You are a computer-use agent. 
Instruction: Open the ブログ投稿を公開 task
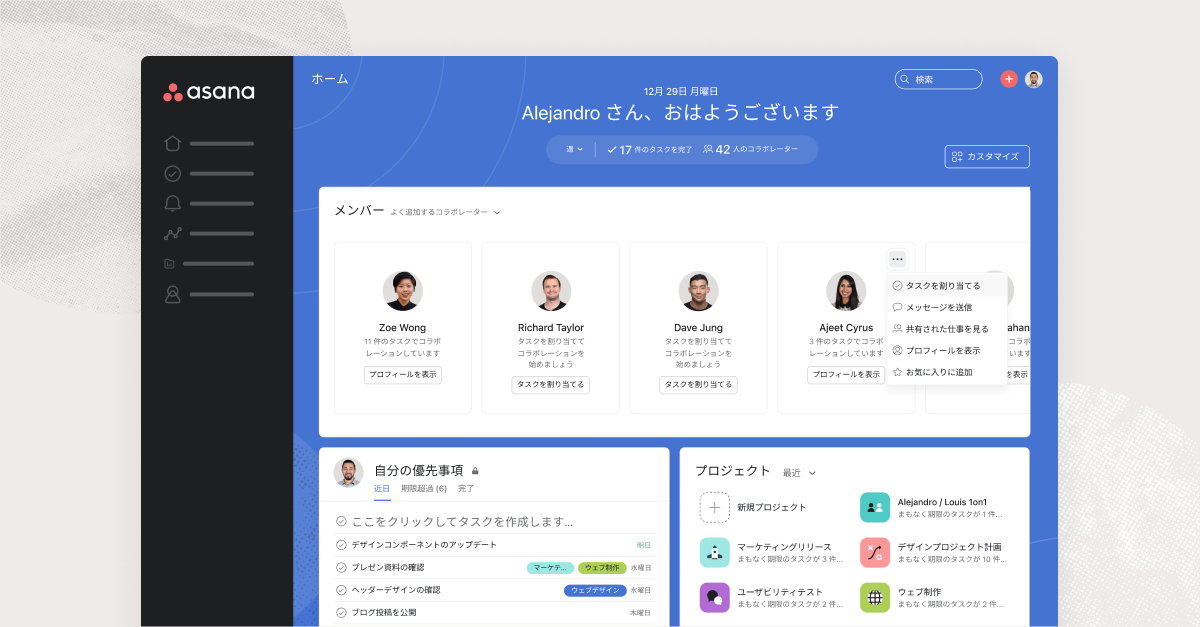click(x=384, y=612)
